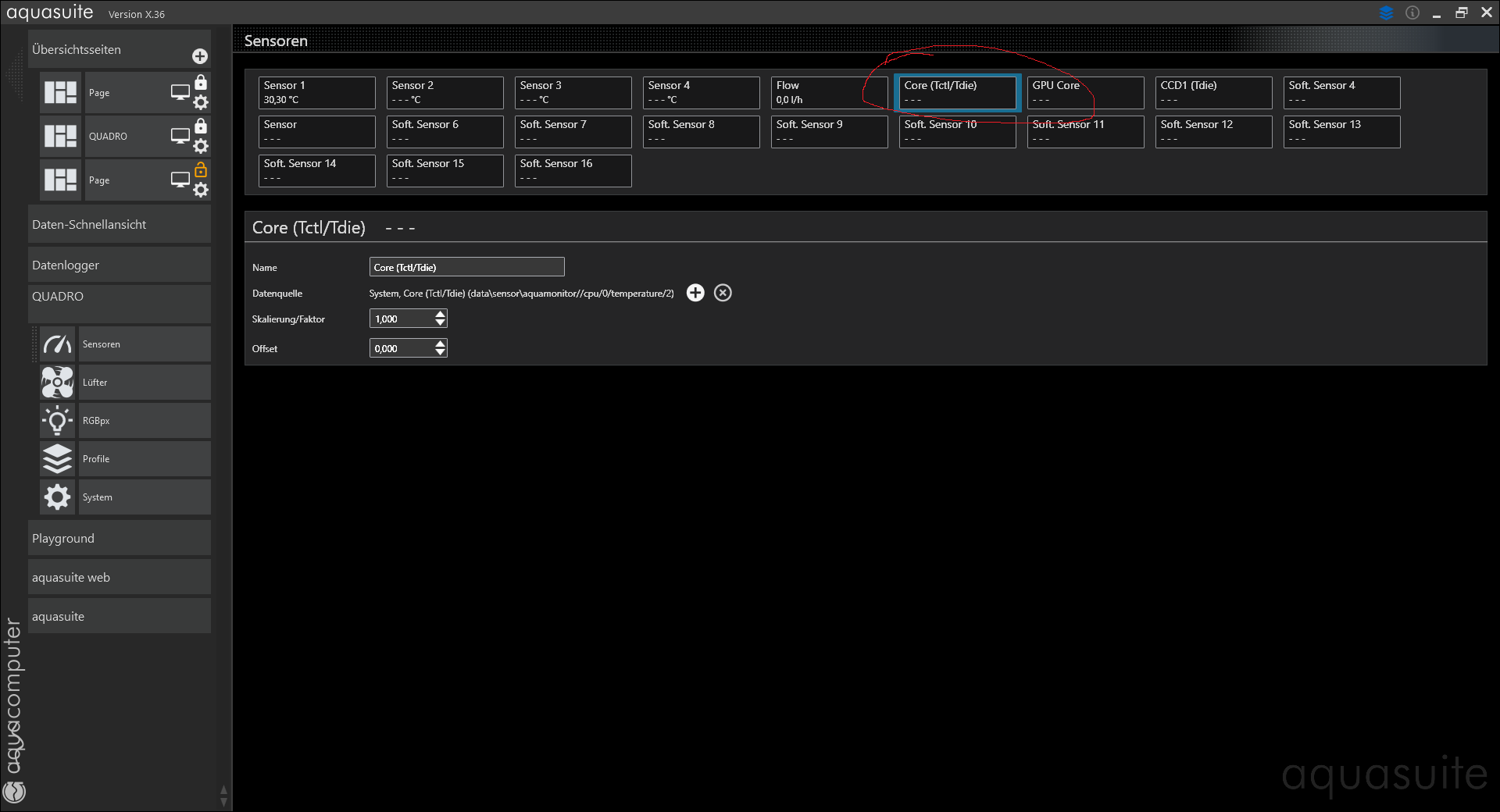Open the RGBpx light bulb icon
Image resolution: width=1500 pixels, height=812 pixels.
58,421
